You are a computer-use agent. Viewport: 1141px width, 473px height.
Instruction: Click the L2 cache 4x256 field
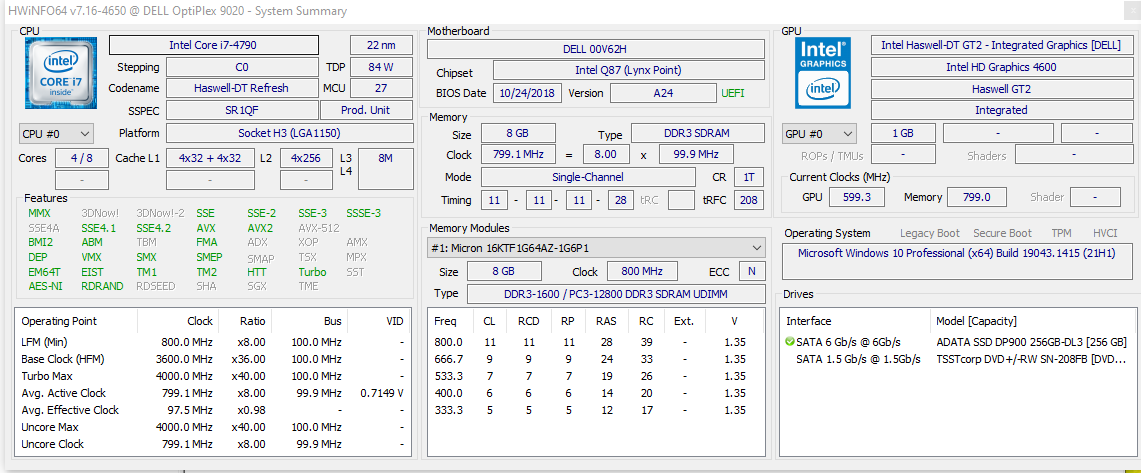pyautogui.click(x=306, y=158)
